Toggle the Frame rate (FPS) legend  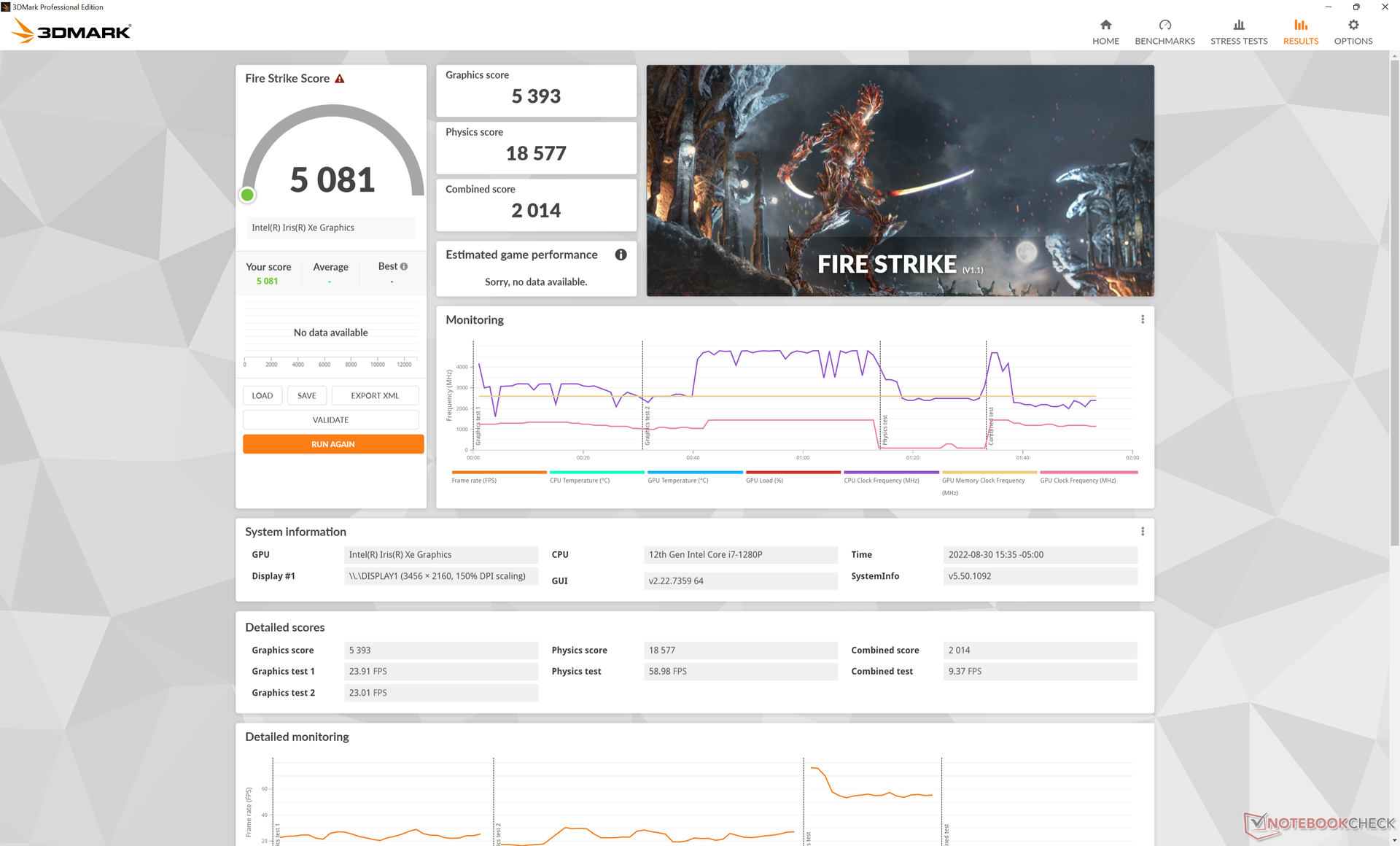474,480
